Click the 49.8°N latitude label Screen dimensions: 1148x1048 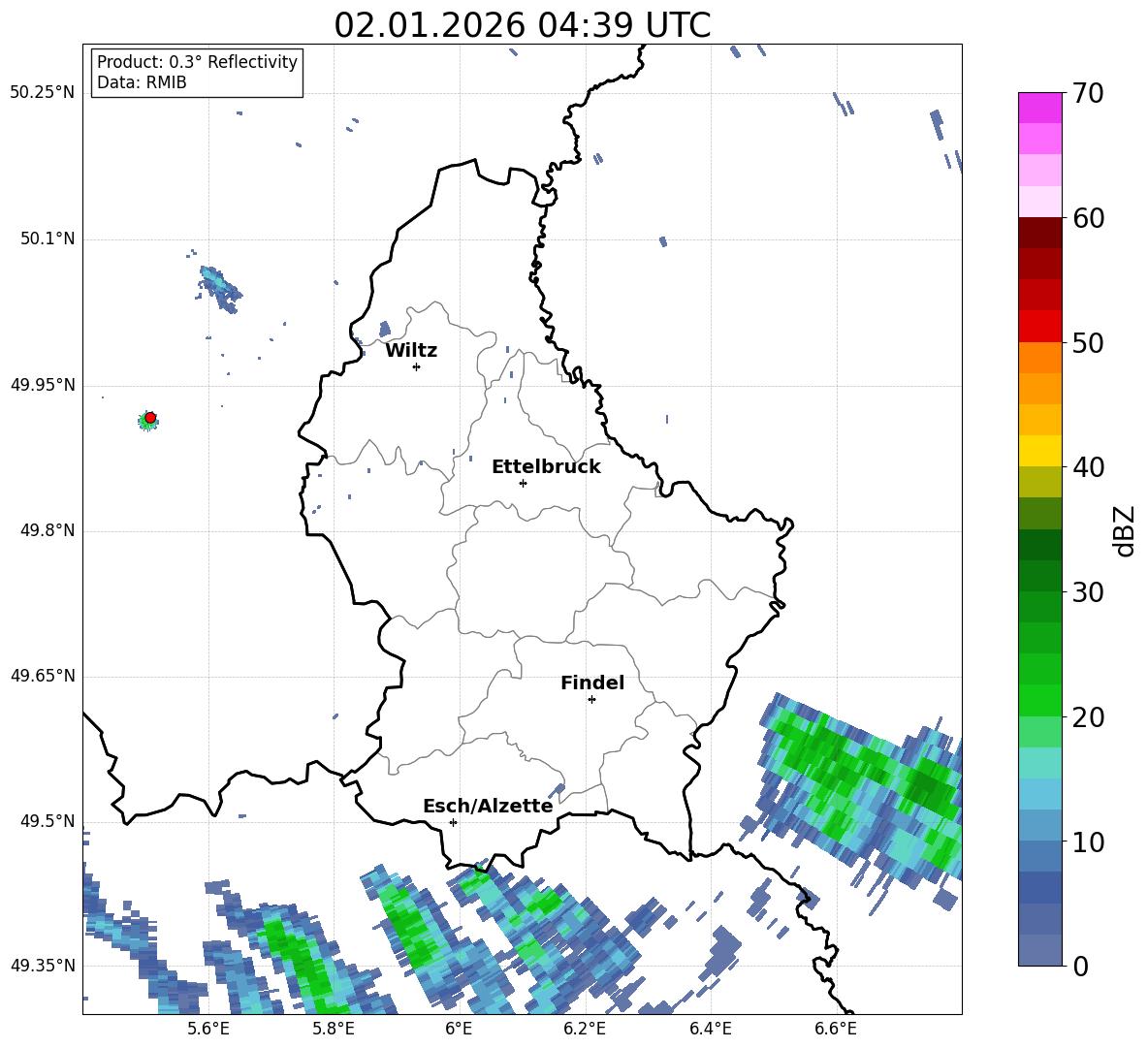pos(48,530)
